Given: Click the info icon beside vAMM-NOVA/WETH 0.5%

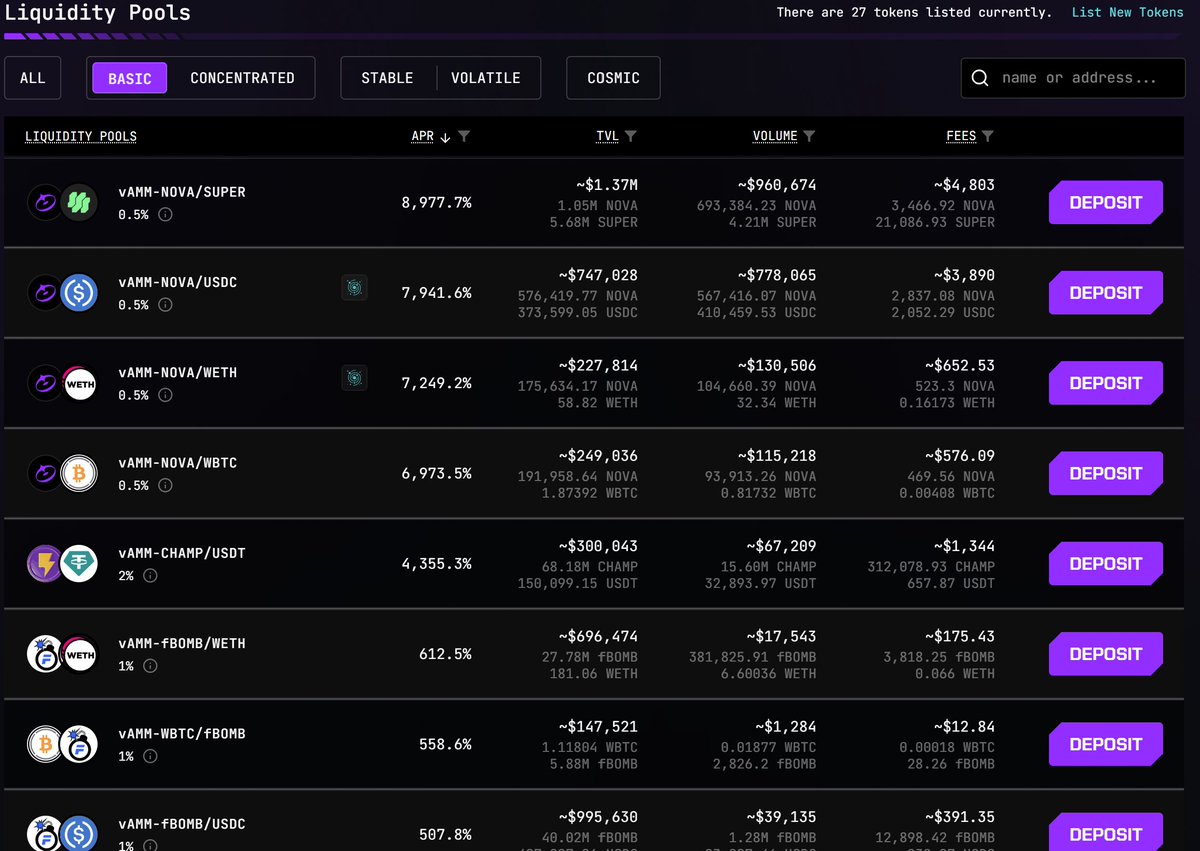Looking at the screenshot, I should tap(166, 395).
